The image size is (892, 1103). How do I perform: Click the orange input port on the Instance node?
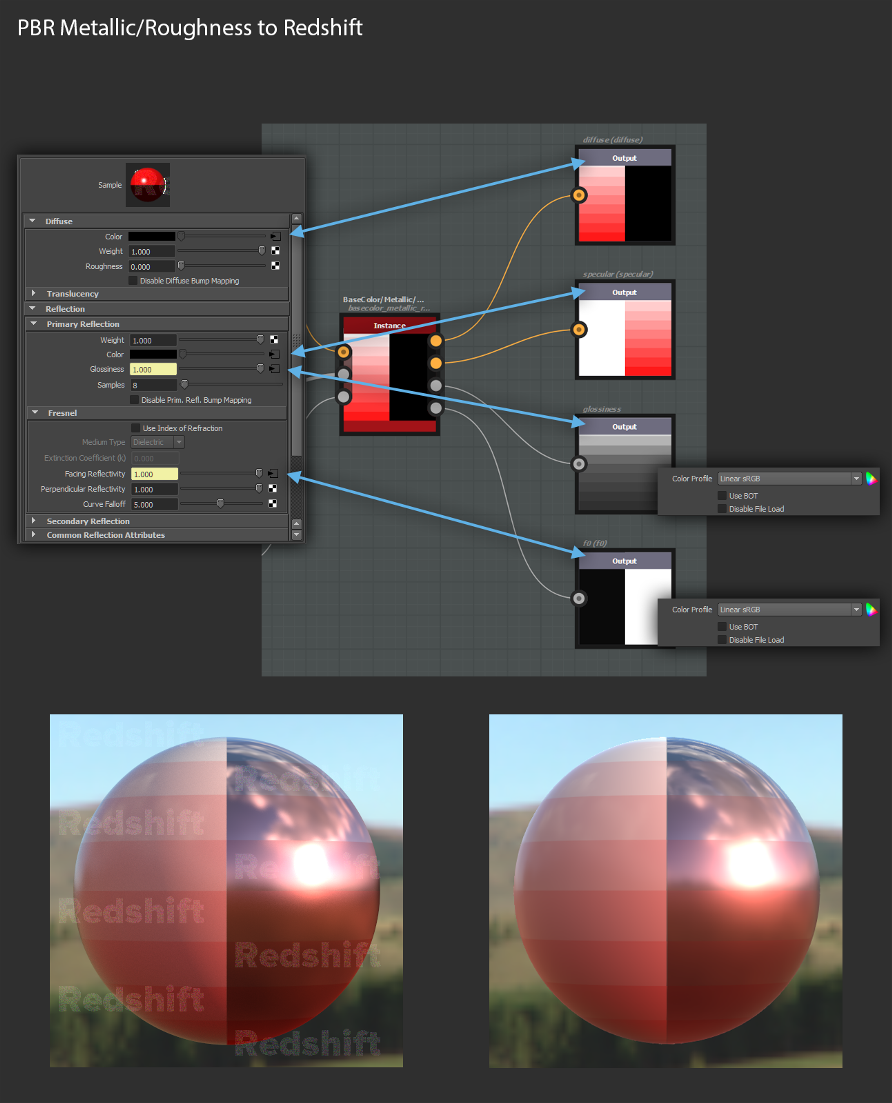(x=343, y=352)
